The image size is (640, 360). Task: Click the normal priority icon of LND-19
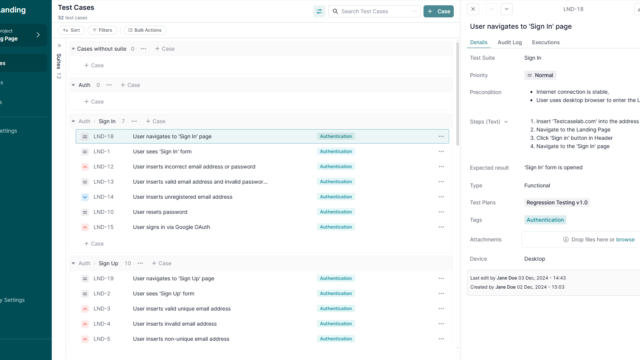(x=85, y=278)
